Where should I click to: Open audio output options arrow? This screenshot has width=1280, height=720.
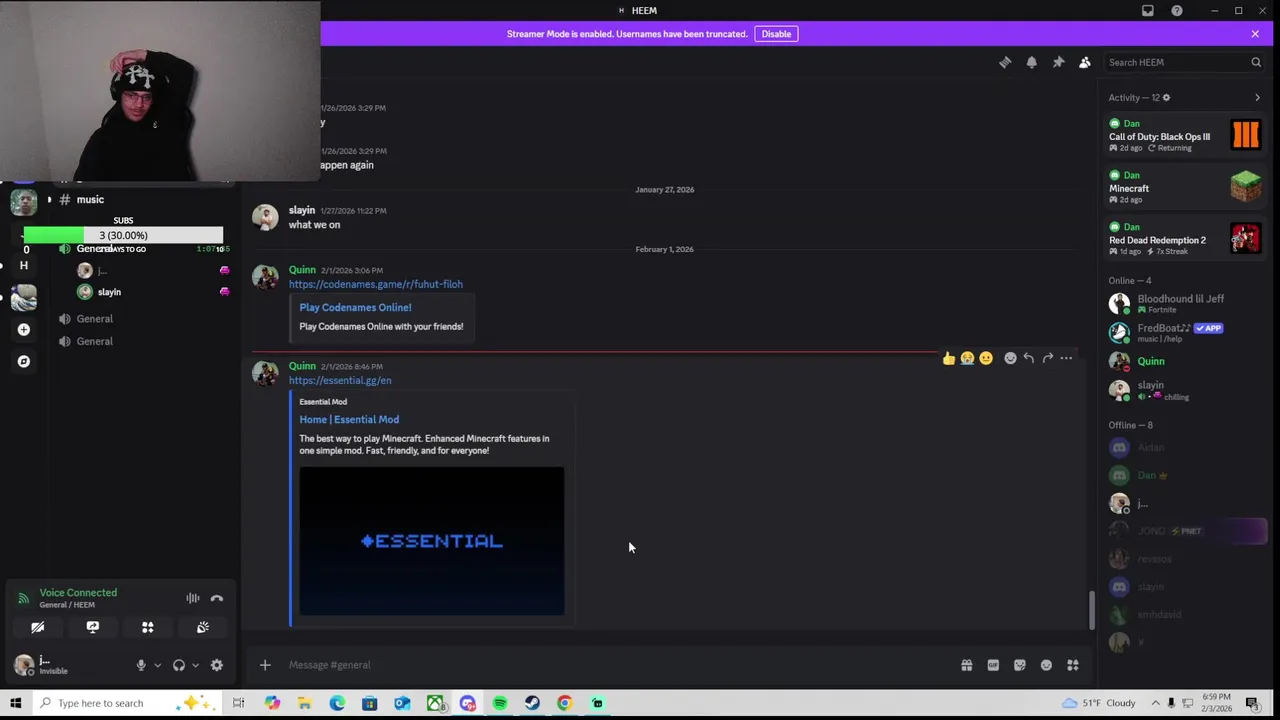coord(195,665)
